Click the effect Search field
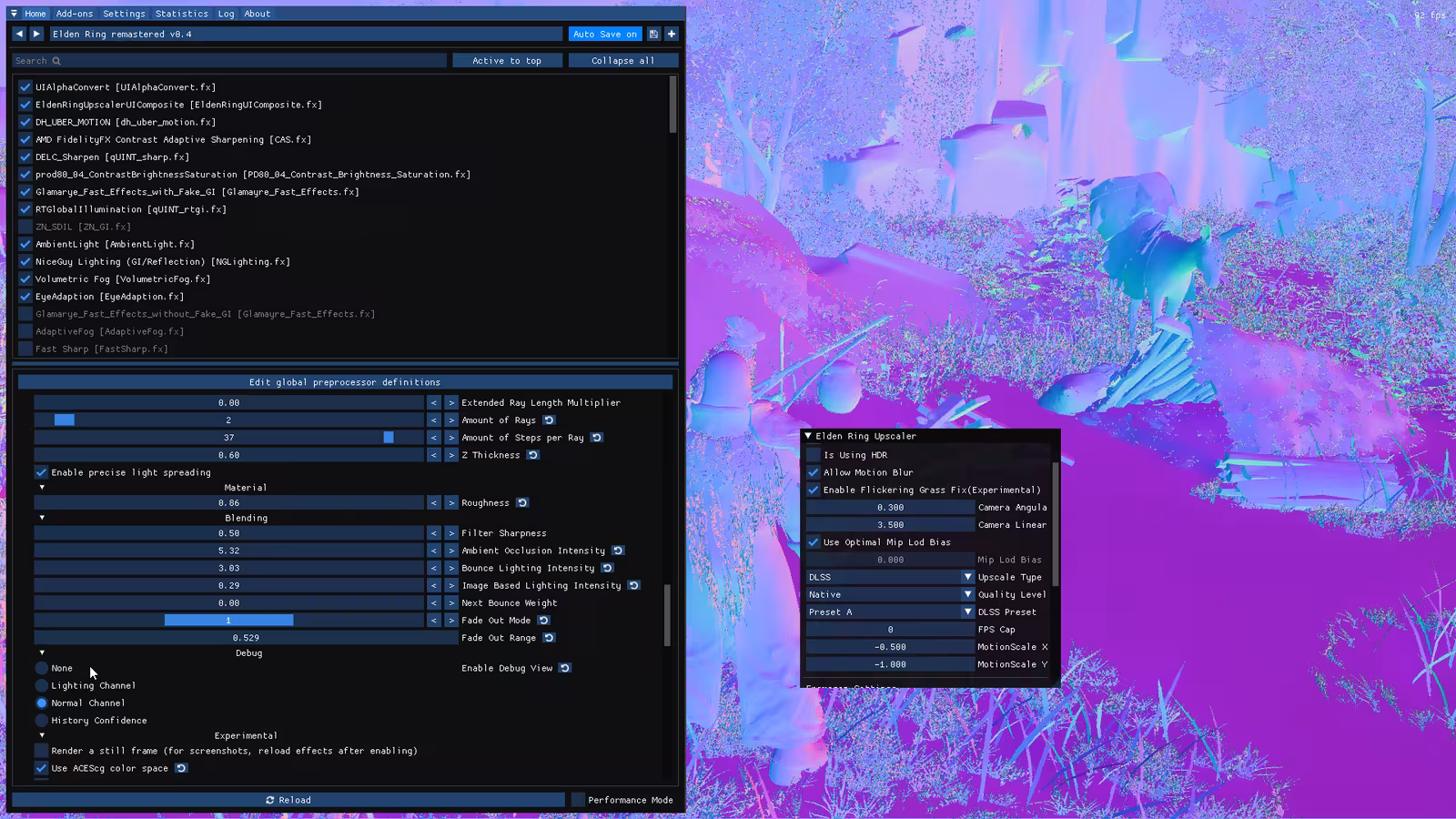This screenshot has height=819, width=1456. pos(229,60)
